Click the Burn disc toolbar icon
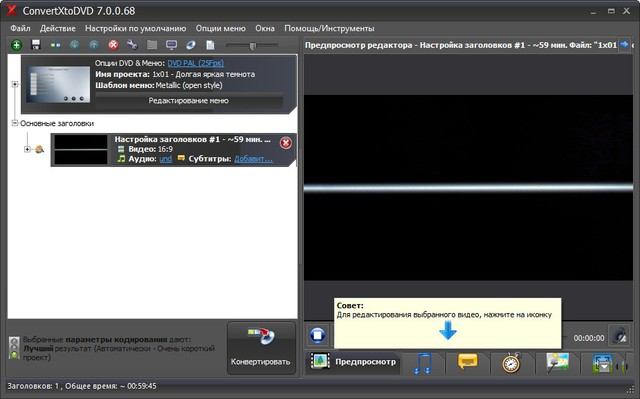The width and height of the screenshot is (640, 399). (x=191, y=45)
